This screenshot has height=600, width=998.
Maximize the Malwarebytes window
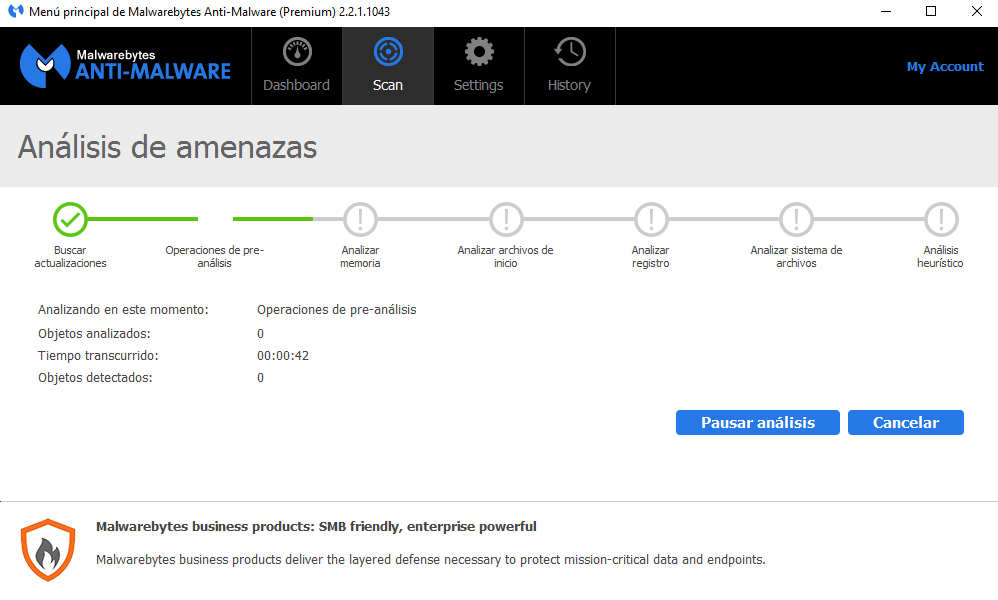(931, 11)
